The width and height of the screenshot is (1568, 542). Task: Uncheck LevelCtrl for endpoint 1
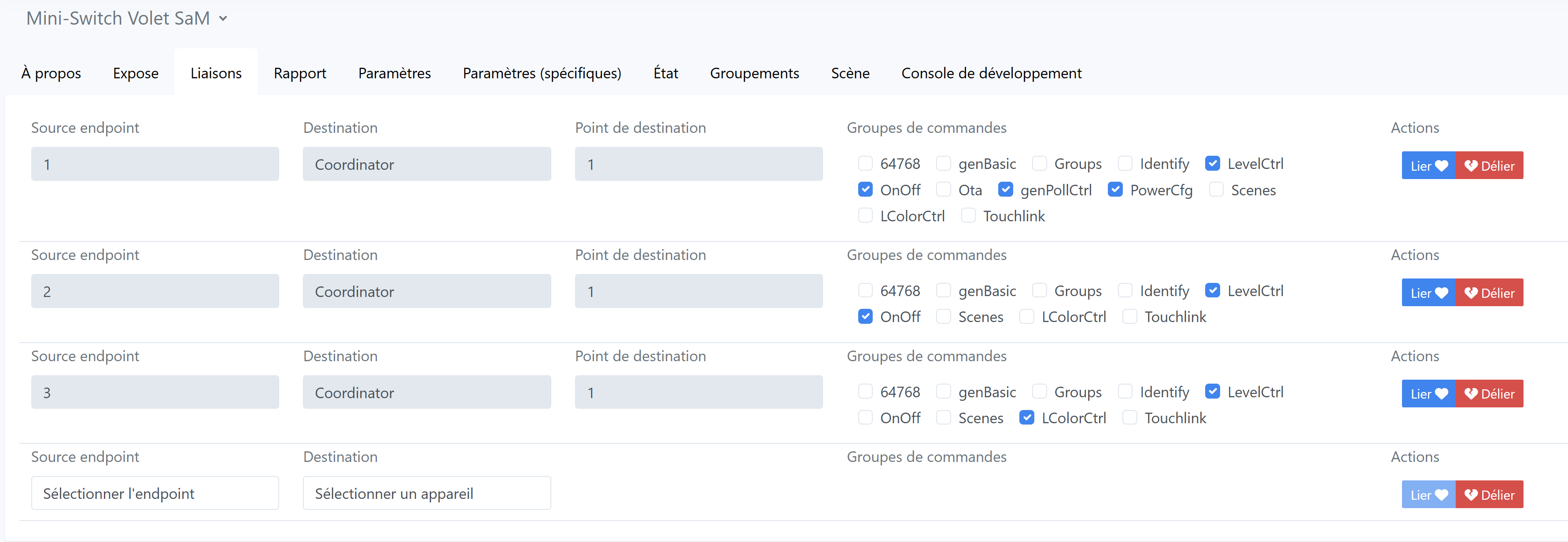(x=1213, y=163)
